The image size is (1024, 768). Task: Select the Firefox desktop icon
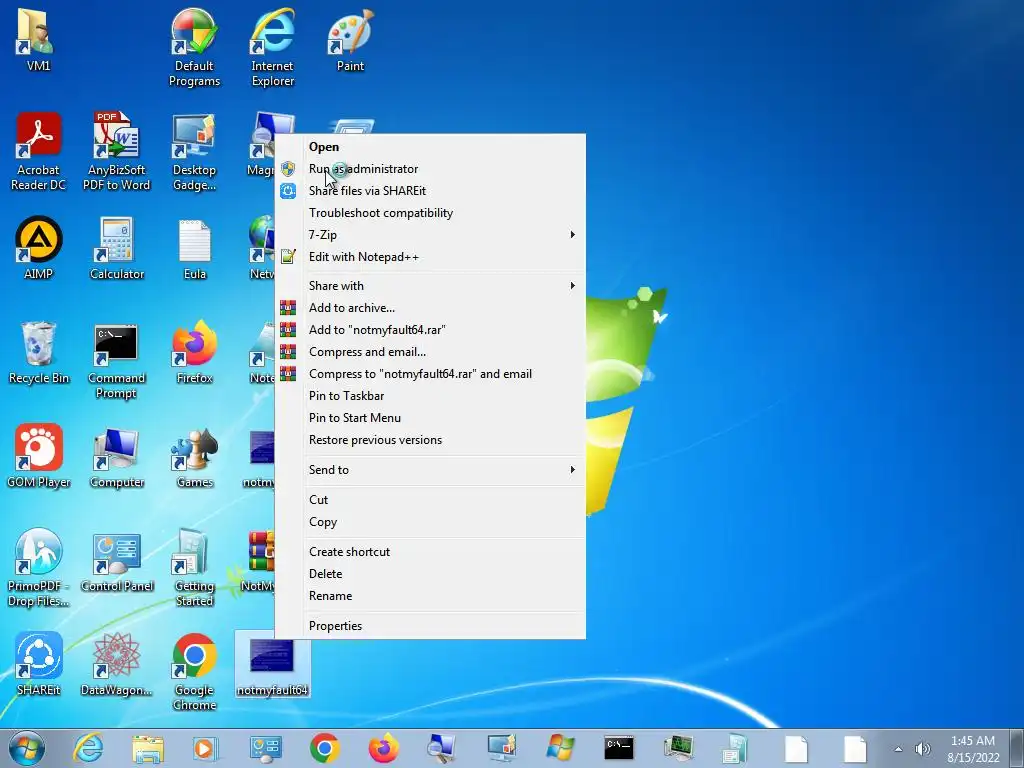[x=194, y=353]
